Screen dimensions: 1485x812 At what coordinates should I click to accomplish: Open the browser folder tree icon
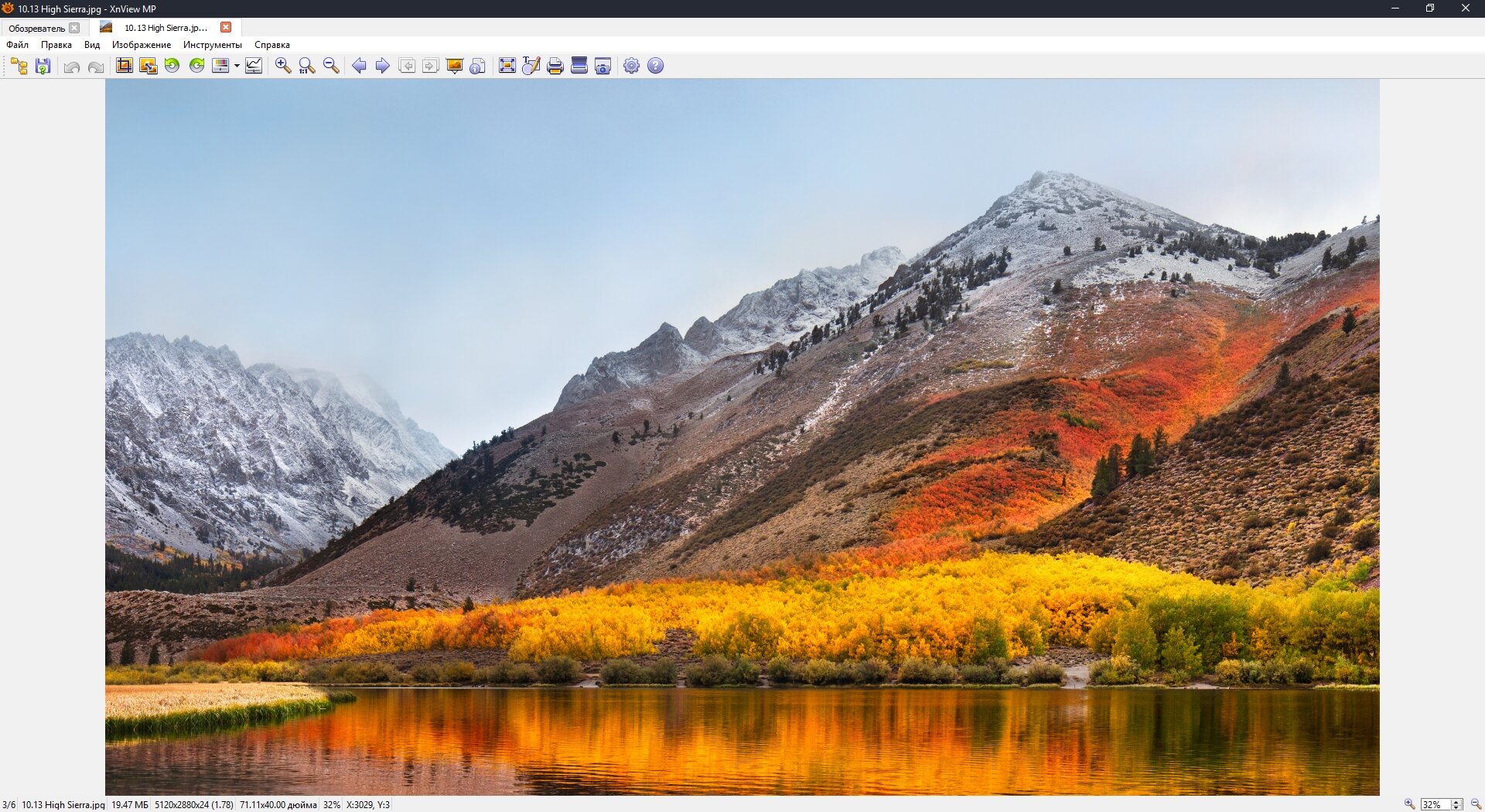click(19, 66)
